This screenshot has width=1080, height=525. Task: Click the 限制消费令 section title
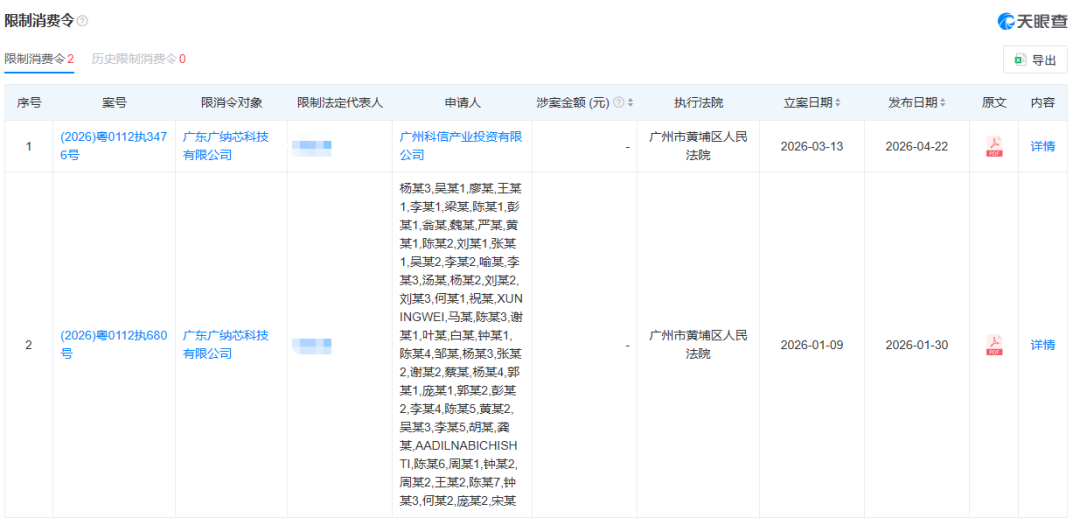pos(39,21)
